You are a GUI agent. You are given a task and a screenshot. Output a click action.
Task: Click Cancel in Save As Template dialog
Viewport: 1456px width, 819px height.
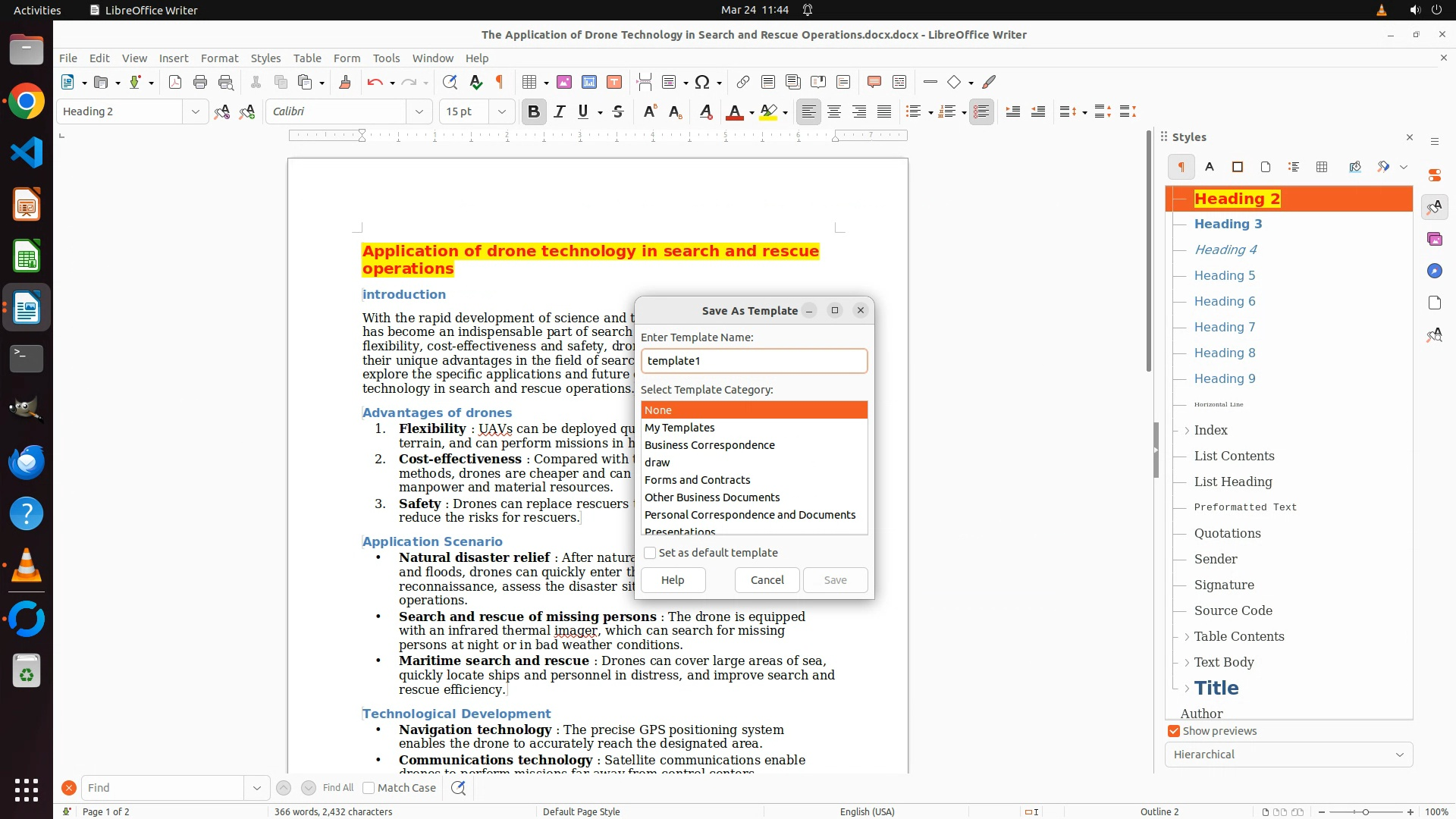[767, 580]
